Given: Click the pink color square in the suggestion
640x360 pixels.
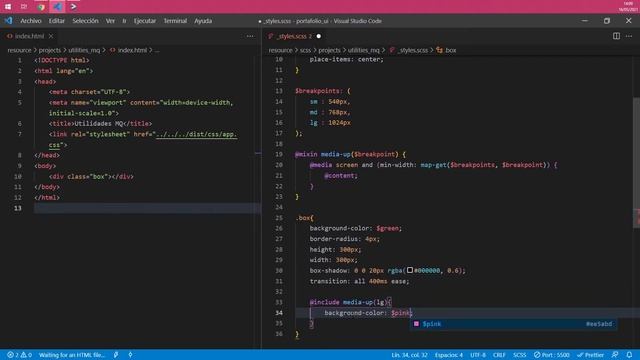Looking at the screenshot, I should coord(416,324).
